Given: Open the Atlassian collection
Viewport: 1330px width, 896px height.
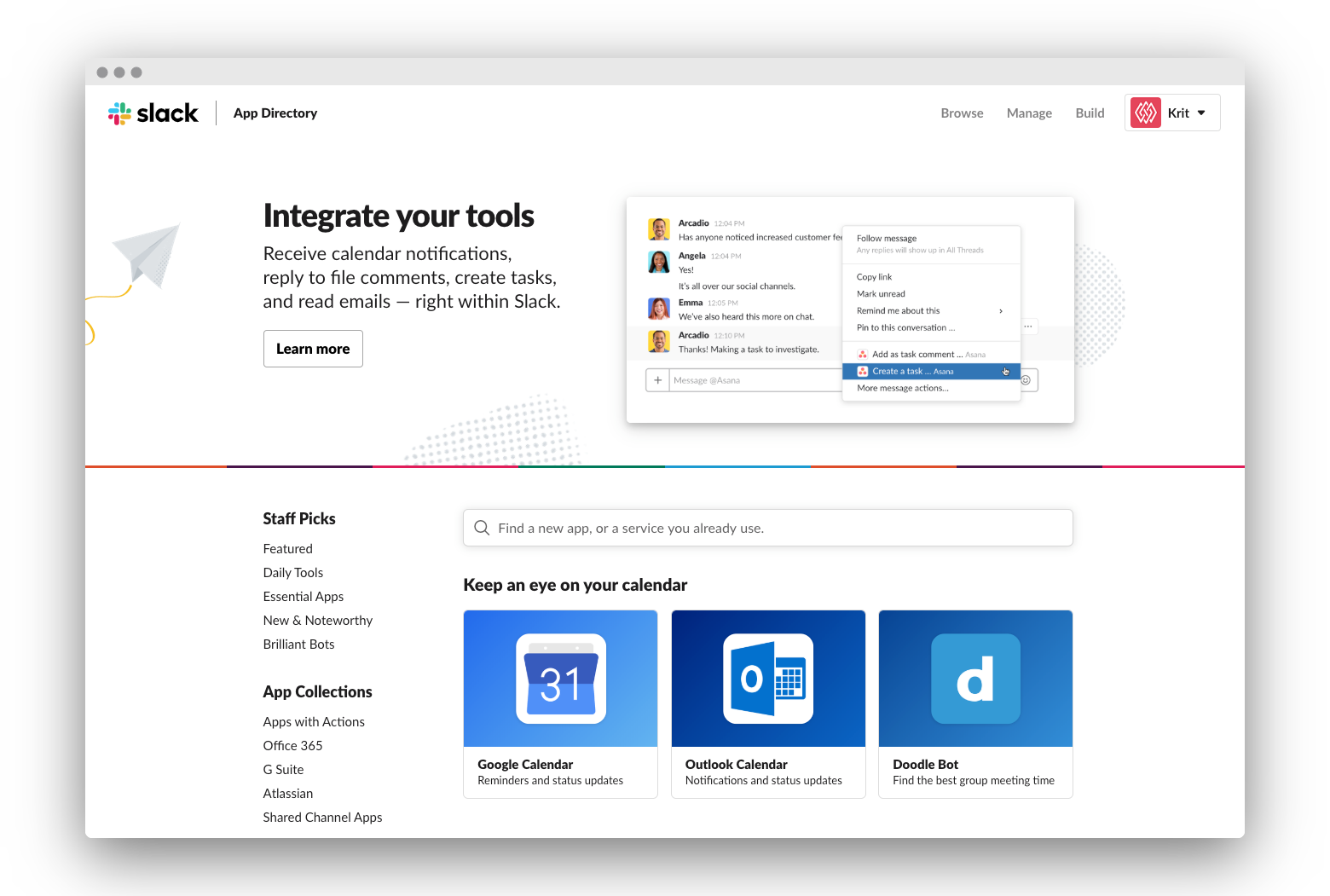Looking at the screenshot, I should 288,794.
